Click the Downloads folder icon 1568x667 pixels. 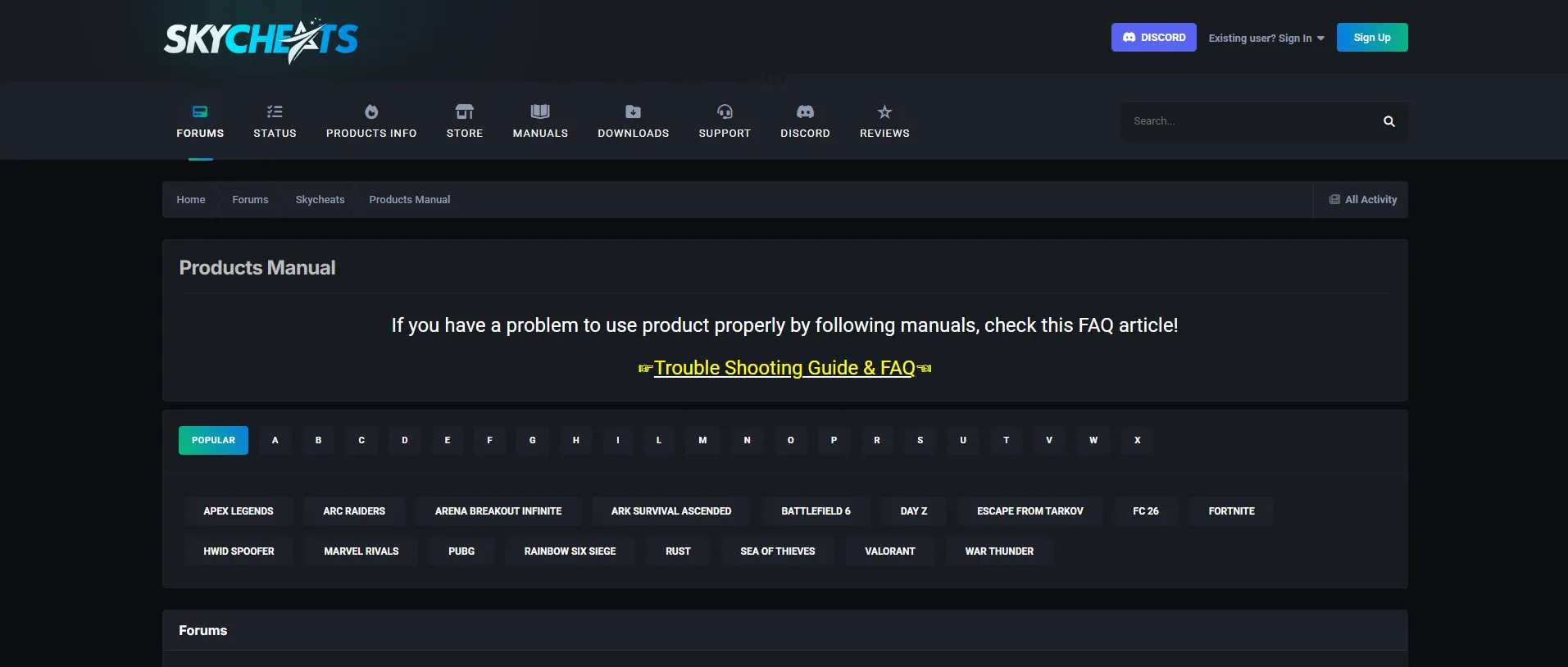[x=633, y=111]
